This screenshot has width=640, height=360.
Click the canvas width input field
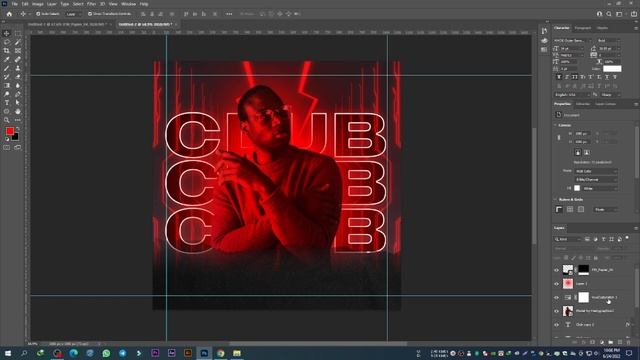pyautogui.click(x=582, y=133)
